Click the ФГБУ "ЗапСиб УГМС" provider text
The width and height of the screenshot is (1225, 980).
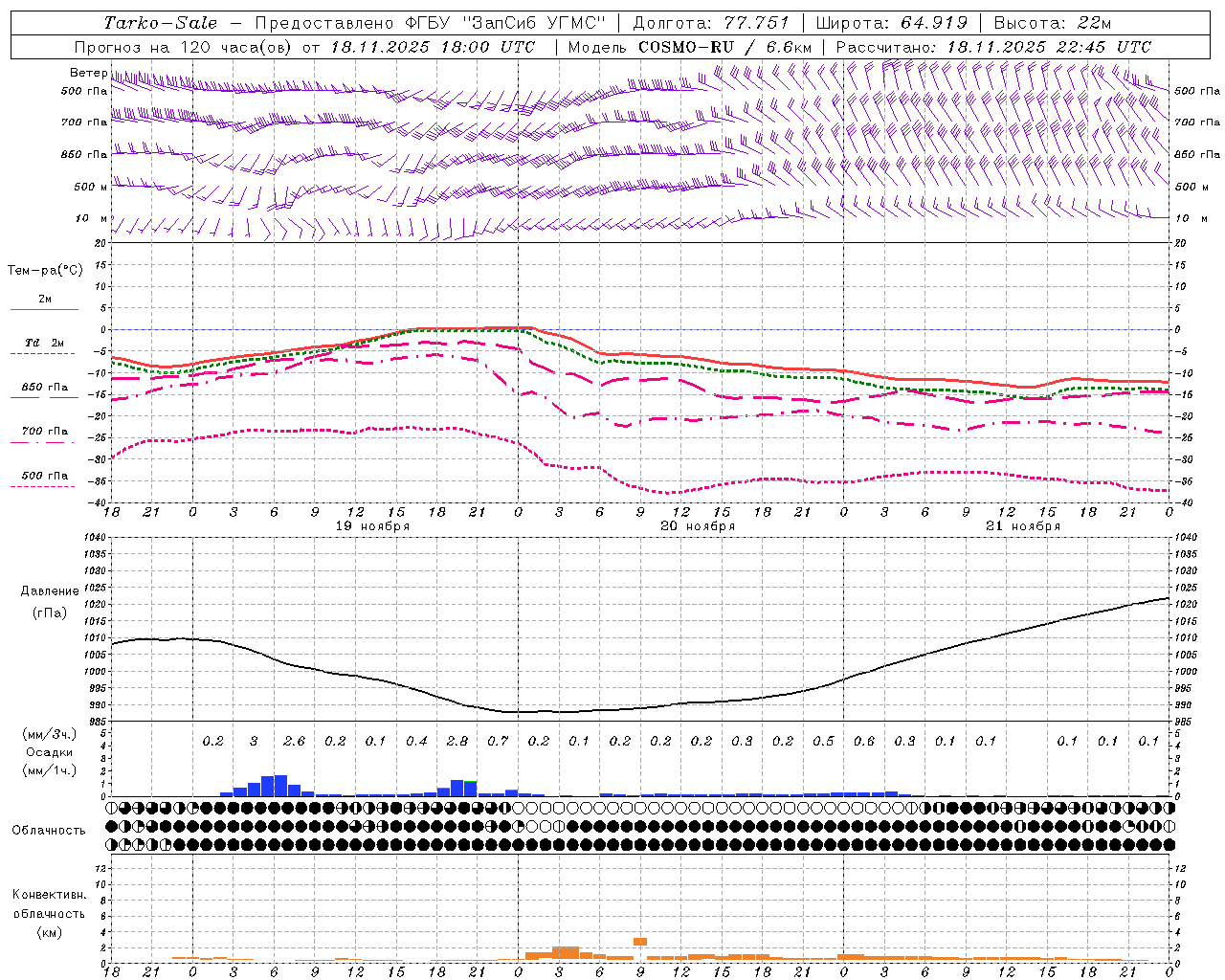[504, 23]
